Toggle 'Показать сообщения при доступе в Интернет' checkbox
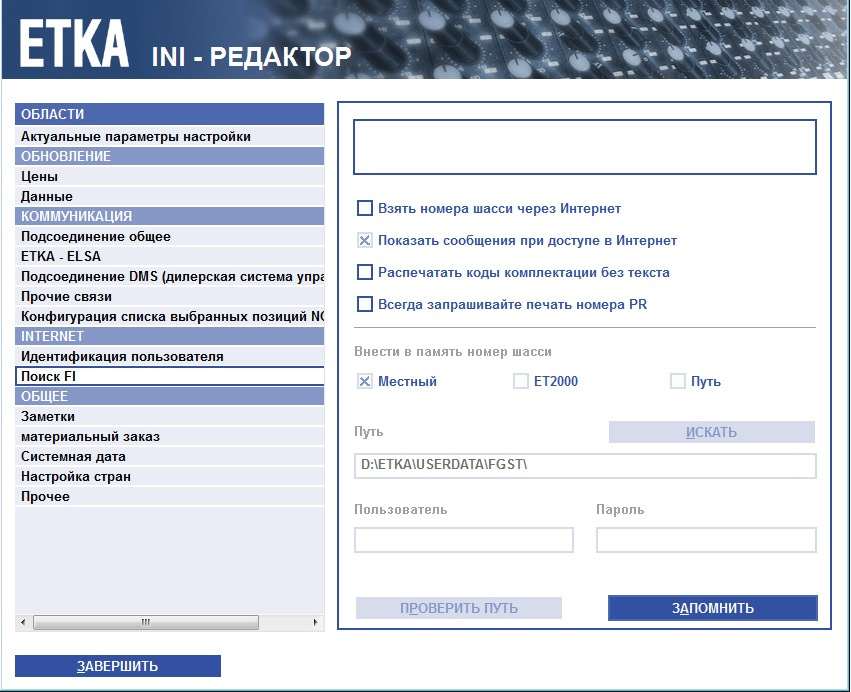Screen dimensions: 851x692 (x=365, y=240)
